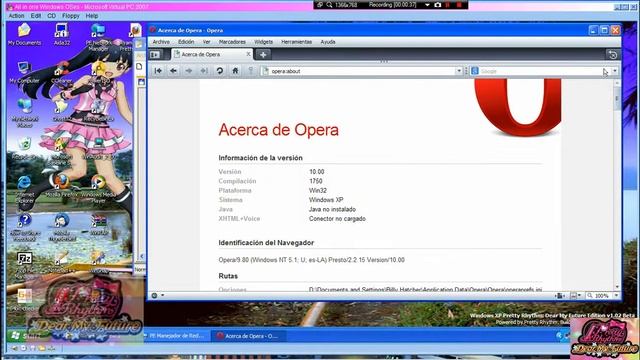640x360 pixels.
Task: Select the Acerca de Opera tab
Action: 211,54
